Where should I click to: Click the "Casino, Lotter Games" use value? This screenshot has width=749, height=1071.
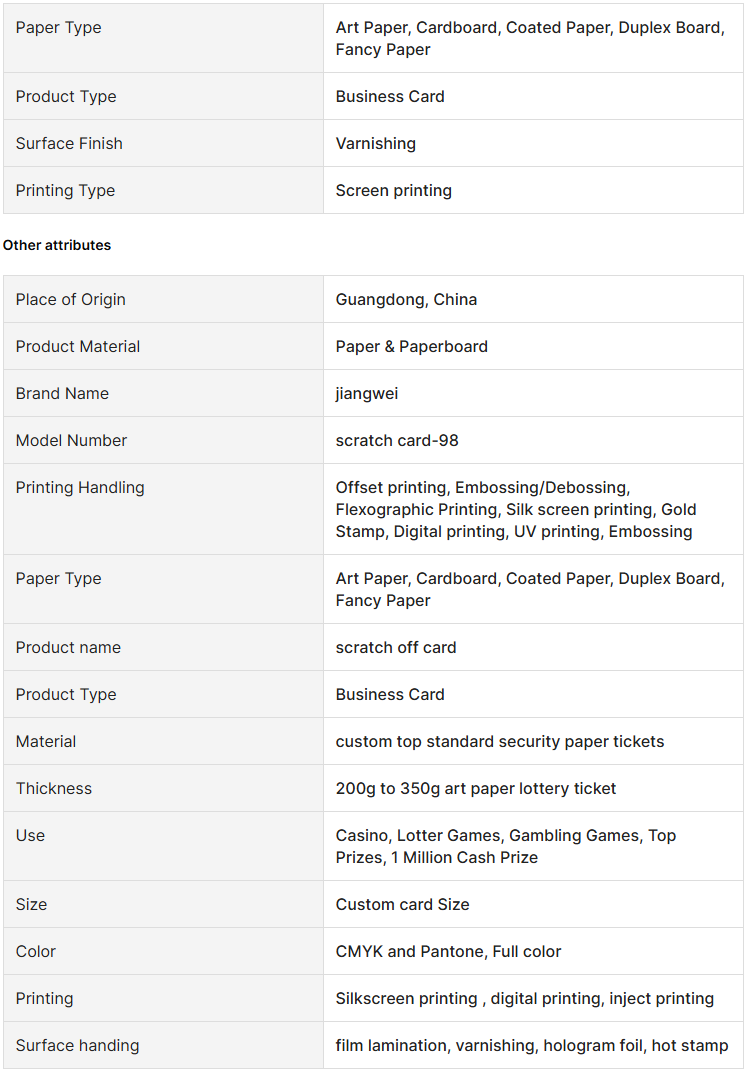pyautogui.click(x=506, y=846)
